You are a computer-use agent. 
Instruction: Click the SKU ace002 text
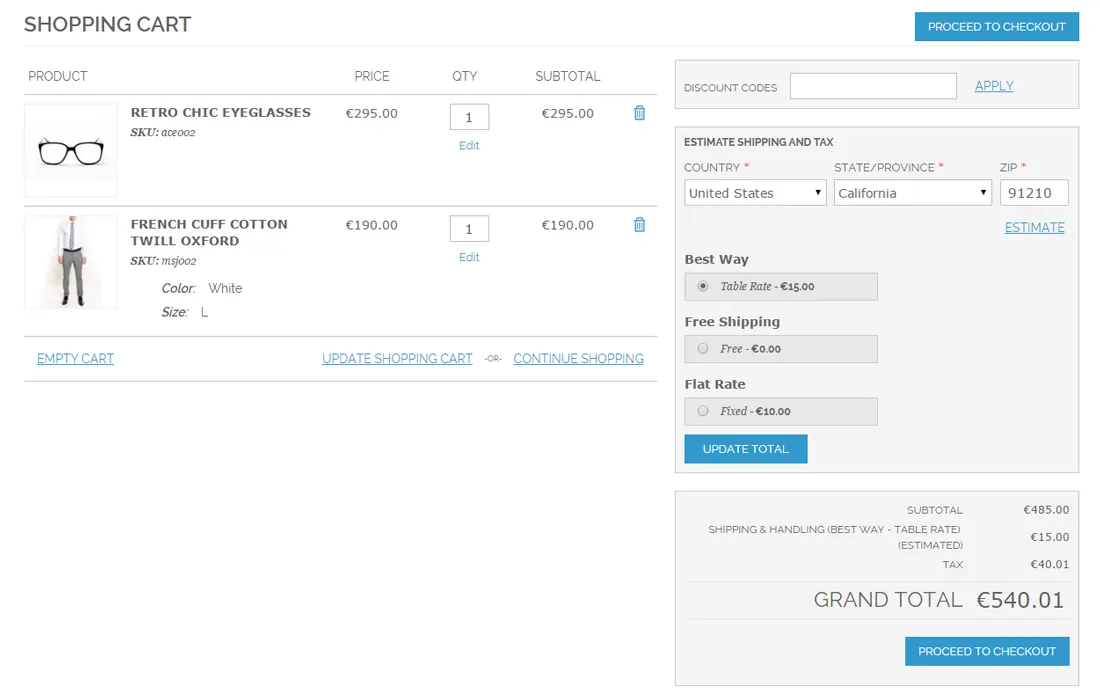point(163,132)
